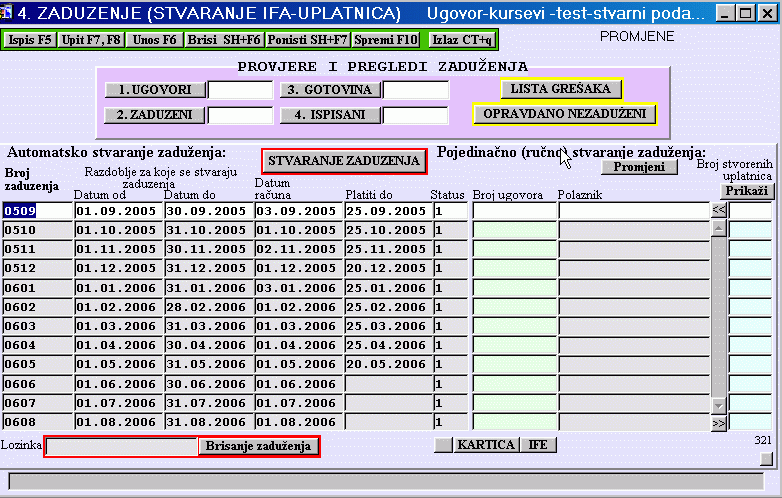
Task: Click the Izlaz CT+q button
Action: pyautogui.click(x=462, y=39)
